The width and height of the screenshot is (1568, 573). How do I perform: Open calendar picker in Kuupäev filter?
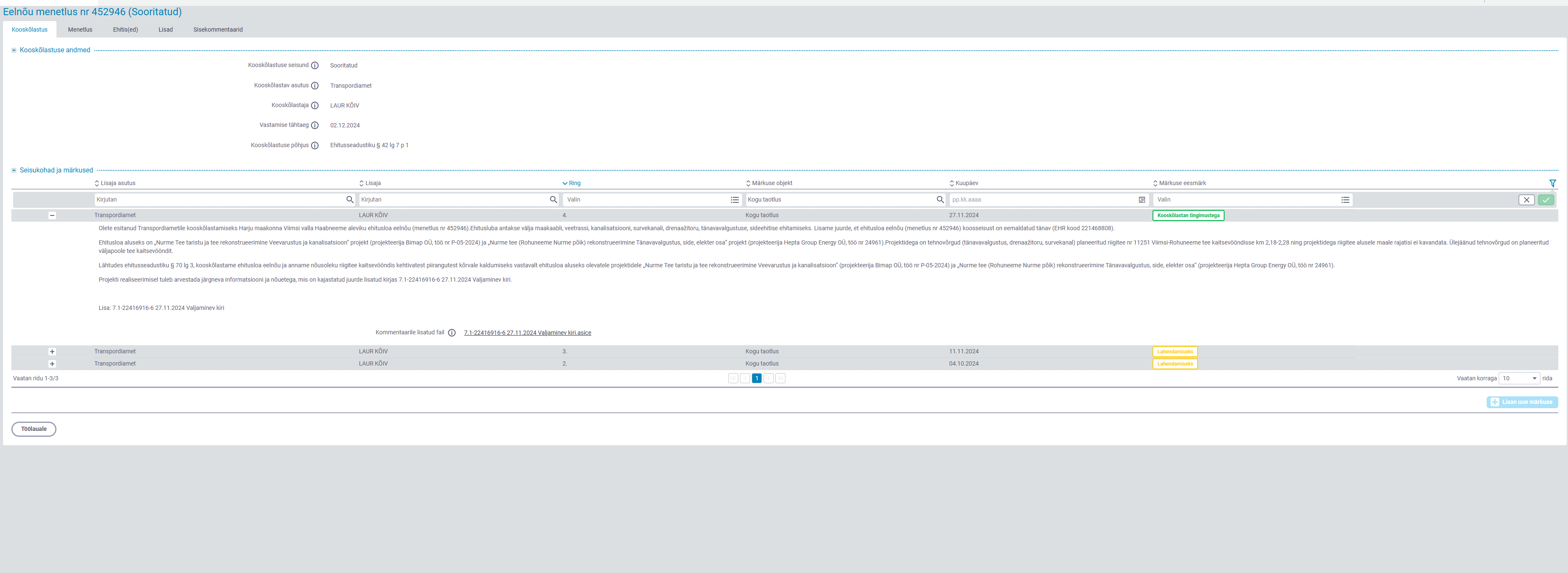1141,200
